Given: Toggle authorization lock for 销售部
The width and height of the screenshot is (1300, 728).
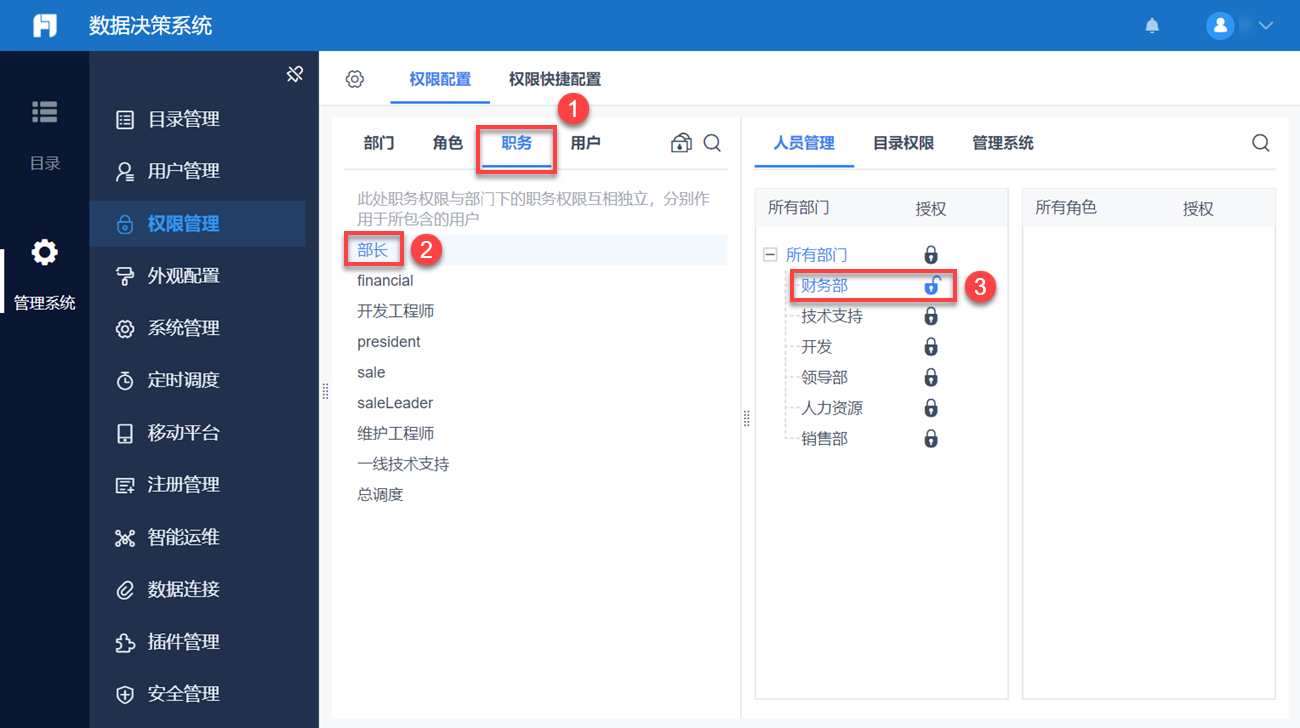Looking at the screenshot, I should tap(931, 439).
